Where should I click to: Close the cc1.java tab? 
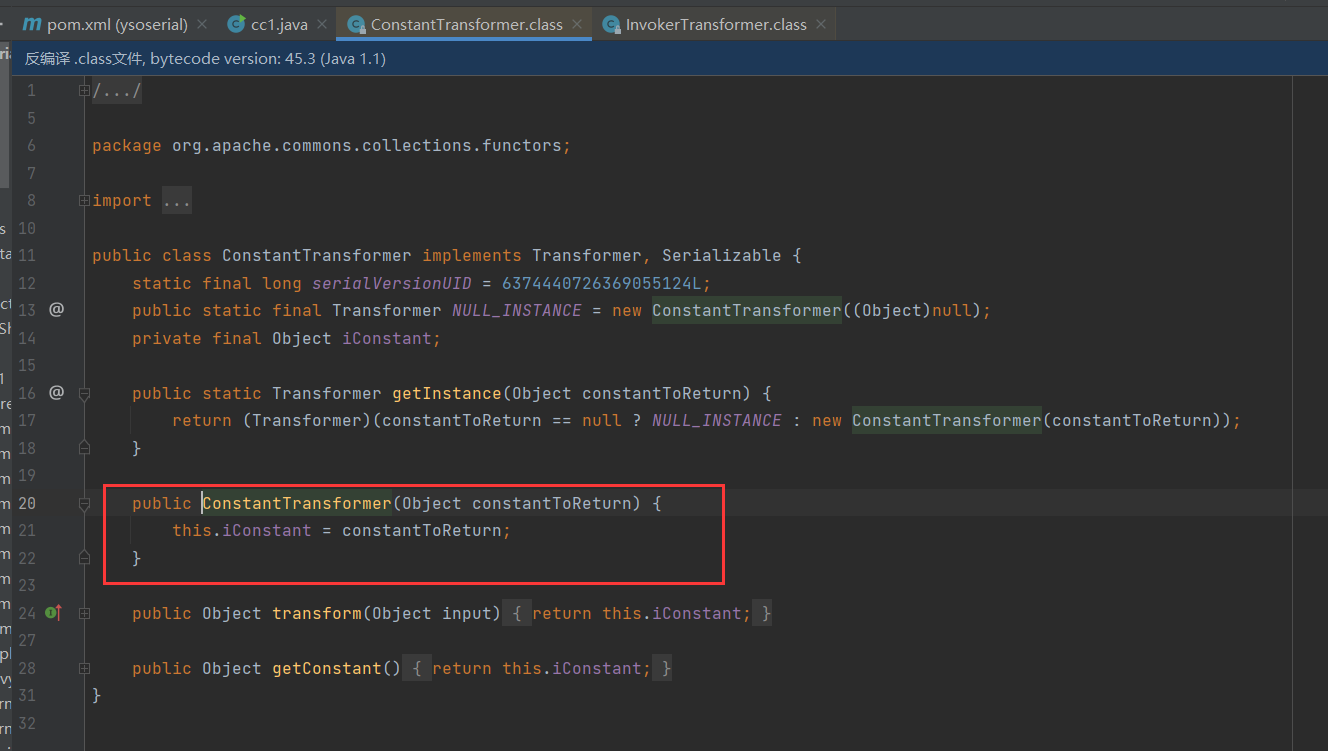click(x=322, y=24)
